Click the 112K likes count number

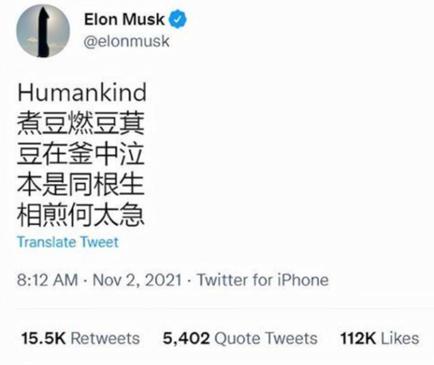pos(358,338)
